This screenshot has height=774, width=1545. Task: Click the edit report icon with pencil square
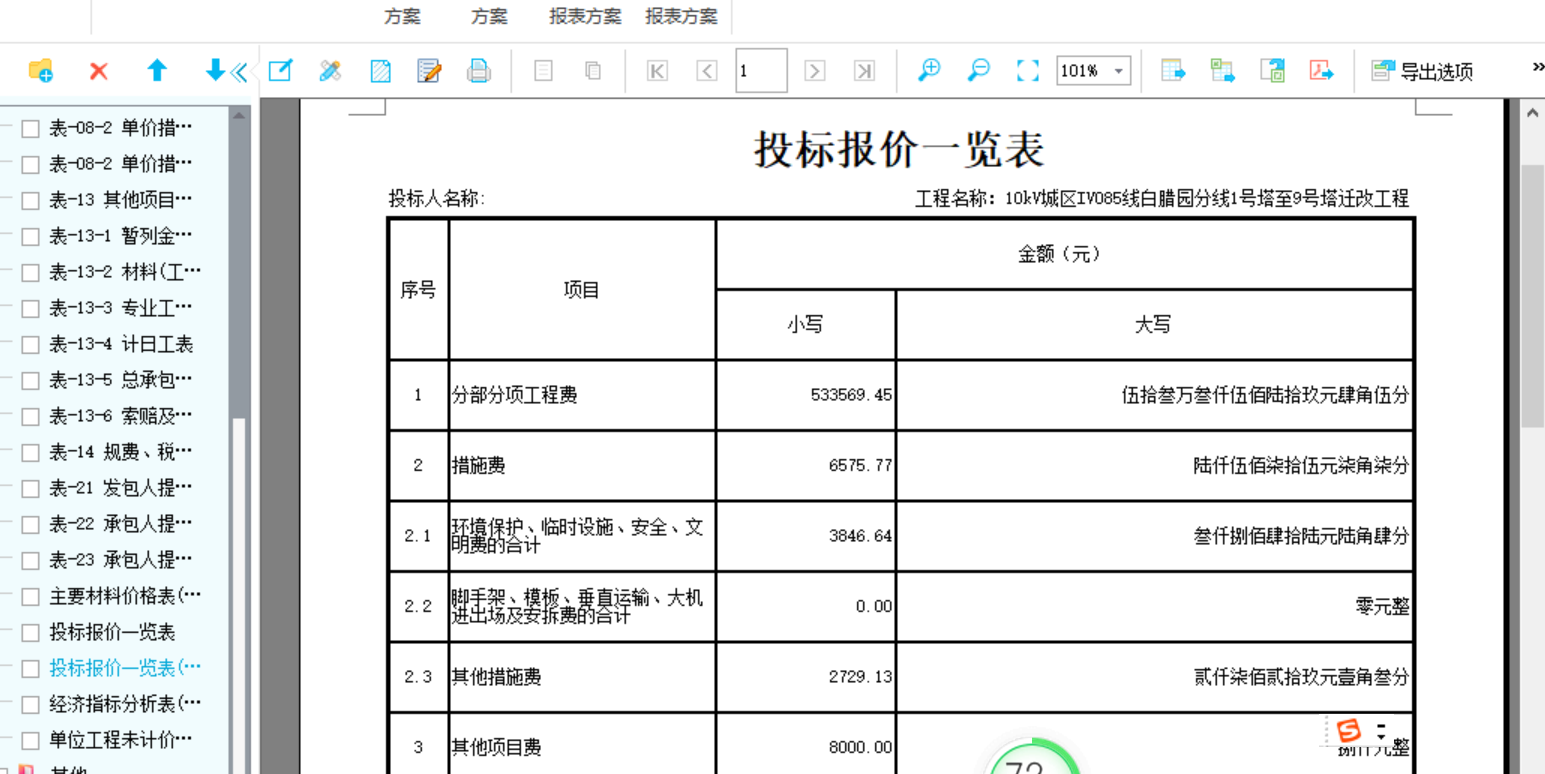pyautogui.click(x=281, y=71)
